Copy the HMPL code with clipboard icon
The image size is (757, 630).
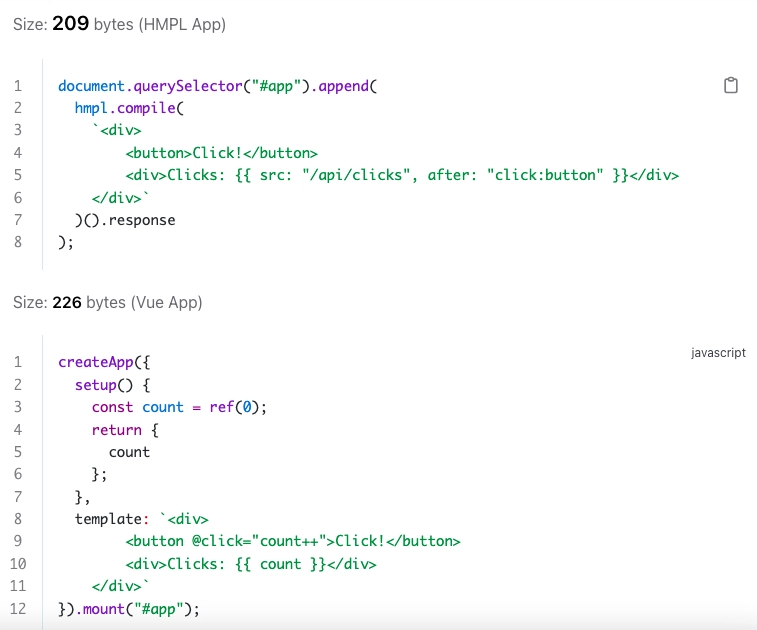730,85
